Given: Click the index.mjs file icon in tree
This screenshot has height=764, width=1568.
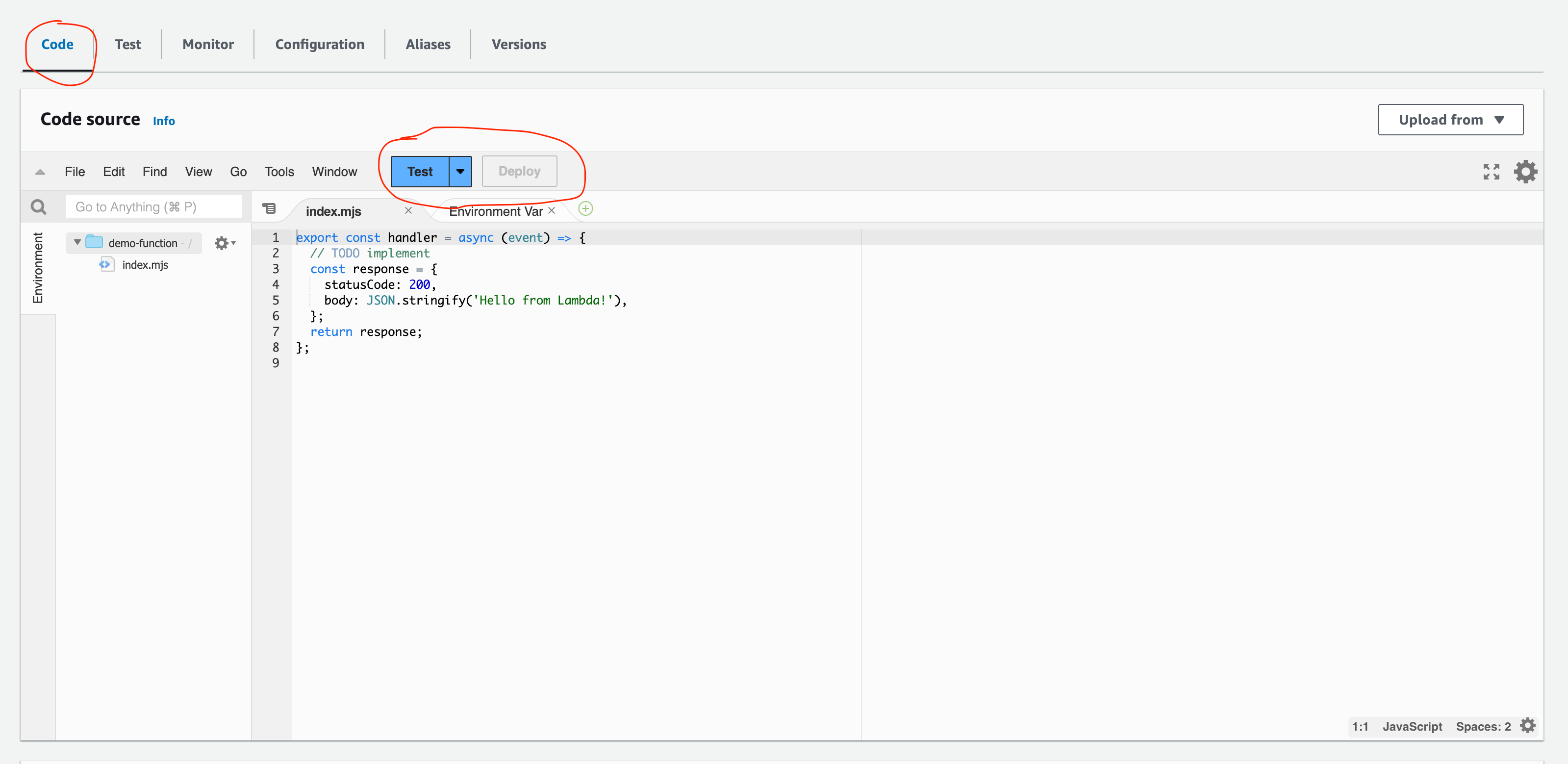Looking at the screenshot, I should coord(106,264).
